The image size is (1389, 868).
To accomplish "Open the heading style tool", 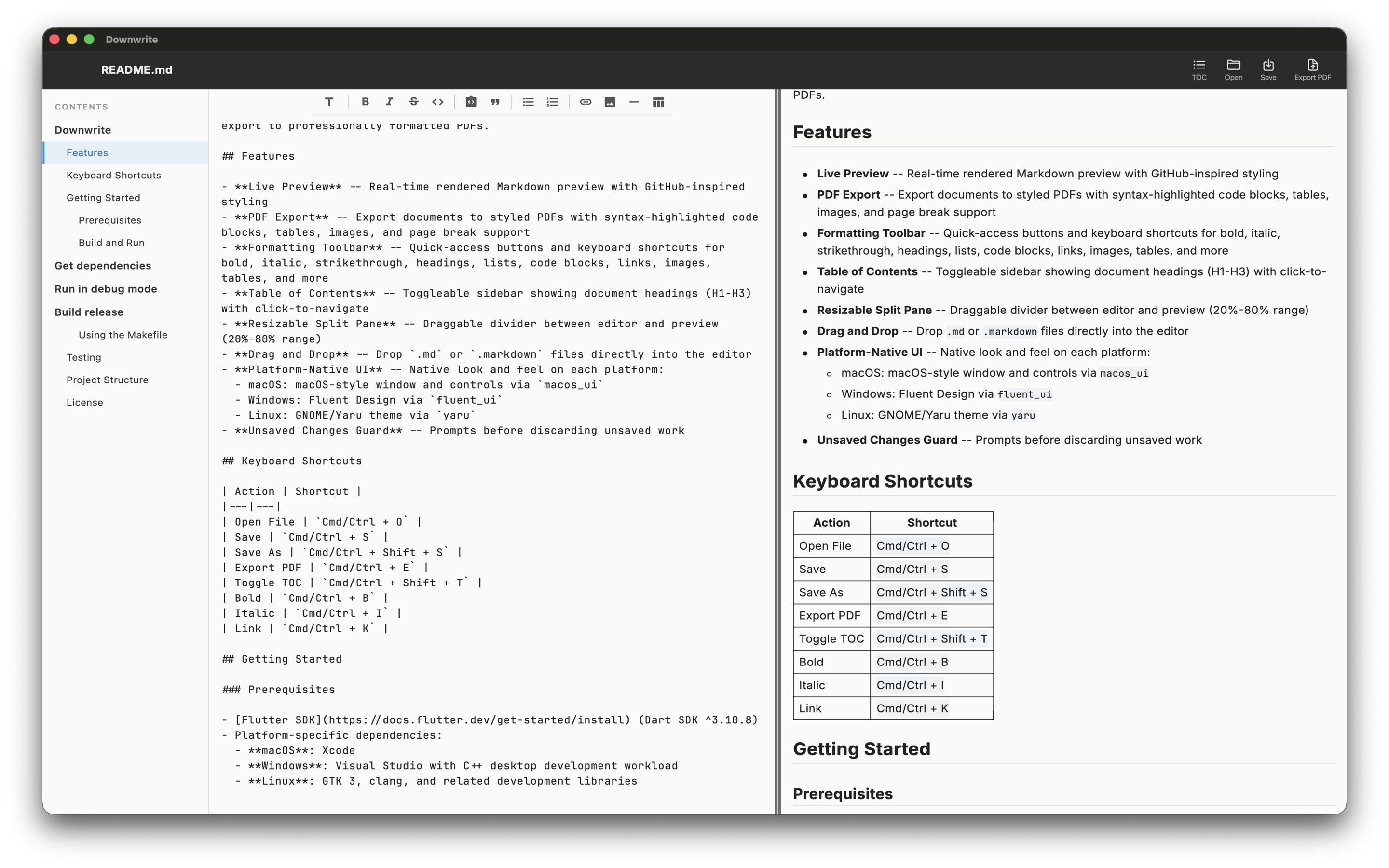I will tap(329, 102).
